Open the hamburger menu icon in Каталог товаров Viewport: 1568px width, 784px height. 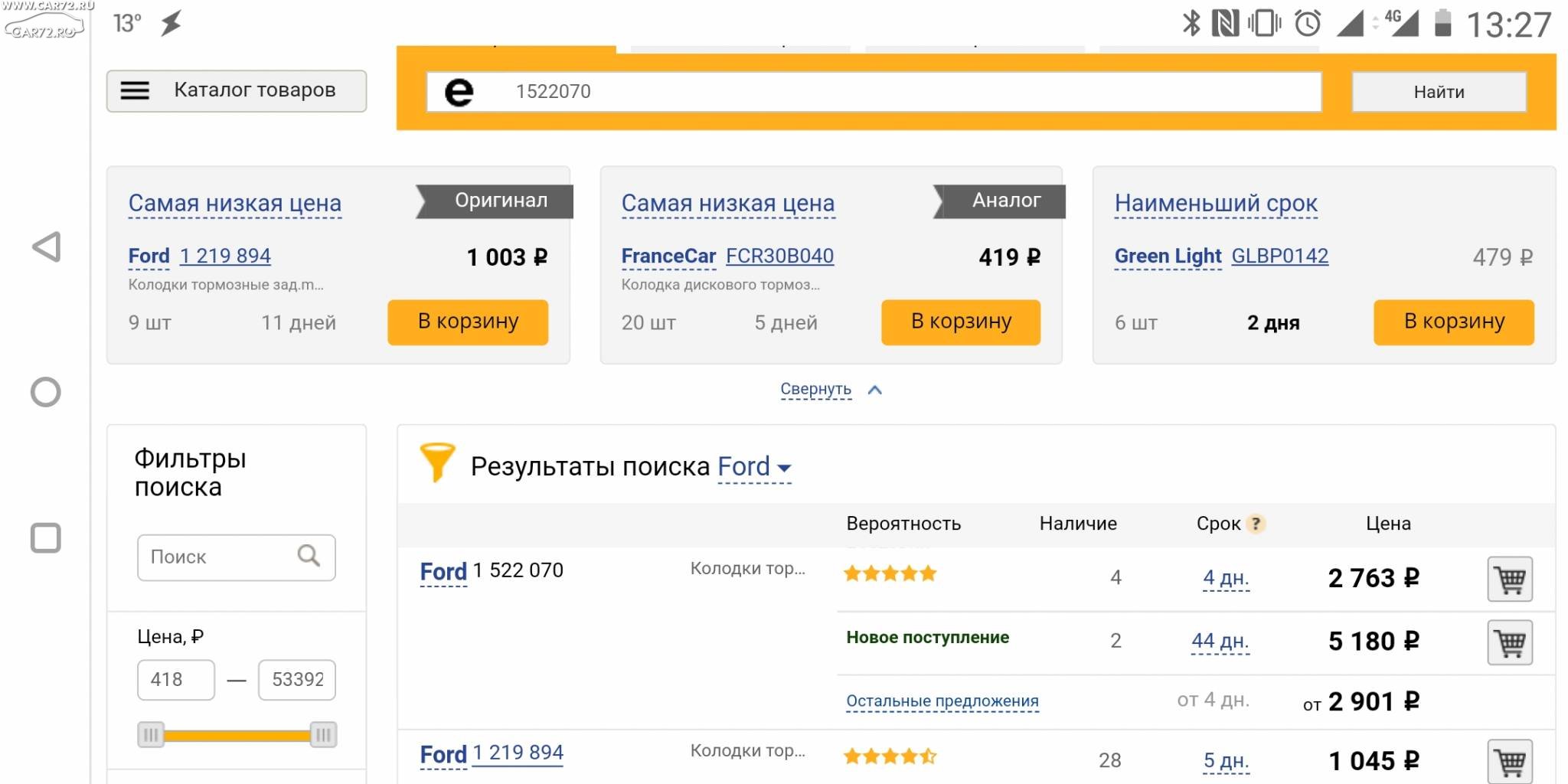135,90
